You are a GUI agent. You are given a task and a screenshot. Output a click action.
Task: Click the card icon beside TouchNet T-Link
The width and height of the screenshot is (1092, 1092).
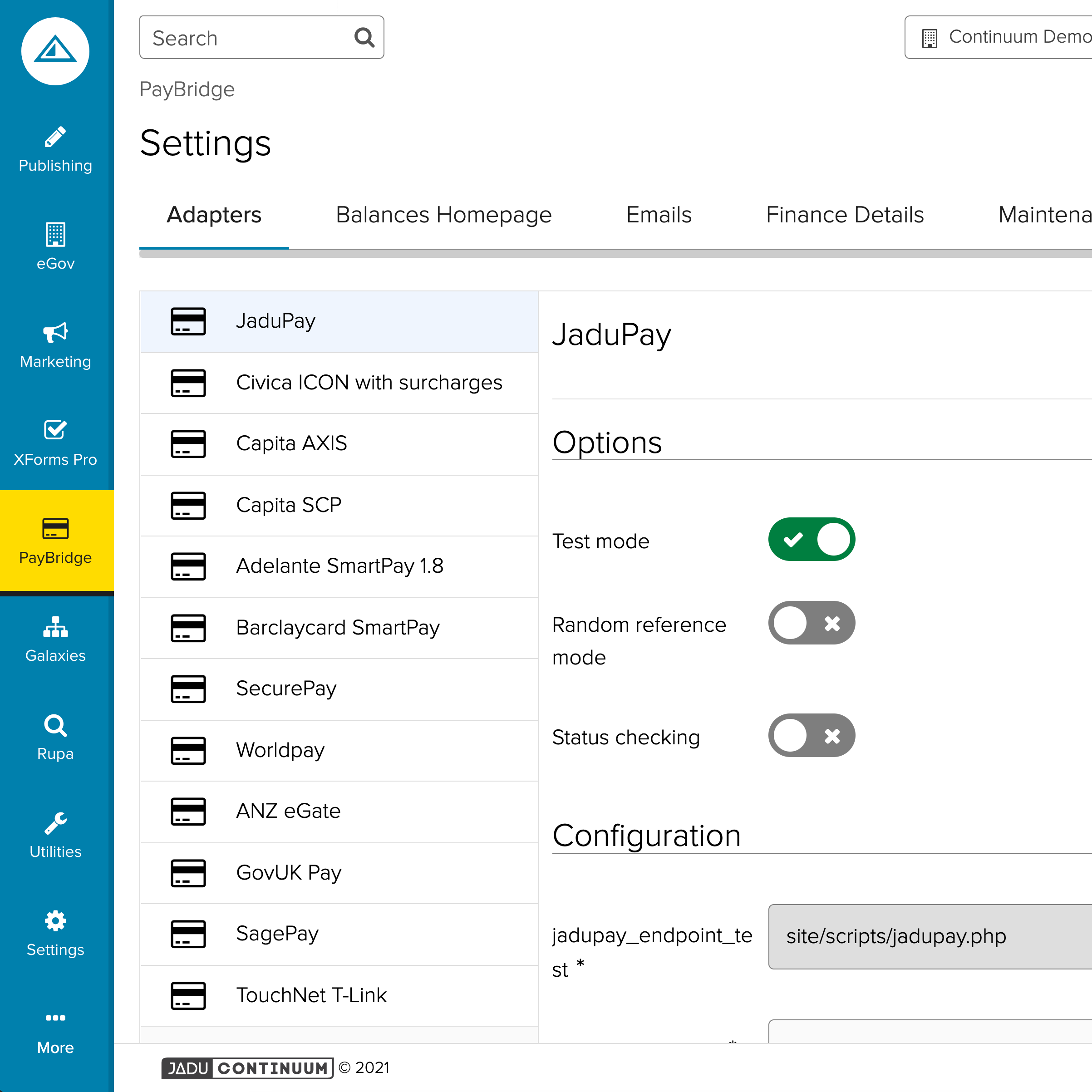coord(188,996)
